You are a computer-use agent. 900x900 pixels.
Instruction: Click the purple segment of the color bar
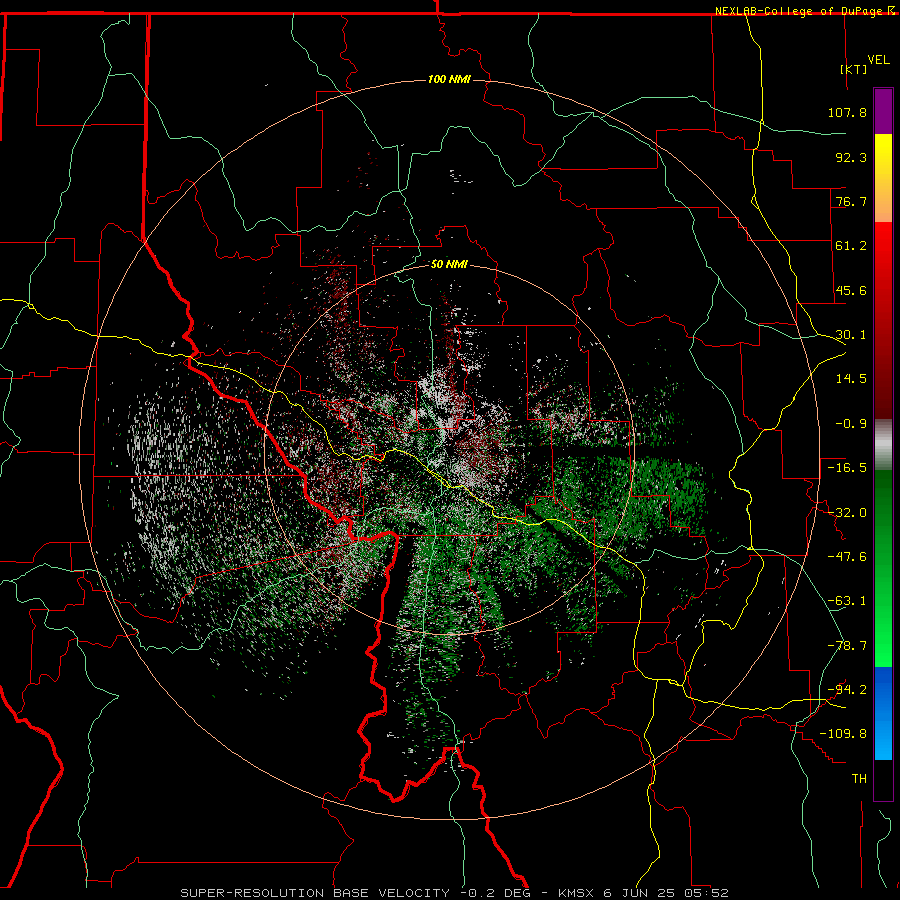tap(883, 111)
